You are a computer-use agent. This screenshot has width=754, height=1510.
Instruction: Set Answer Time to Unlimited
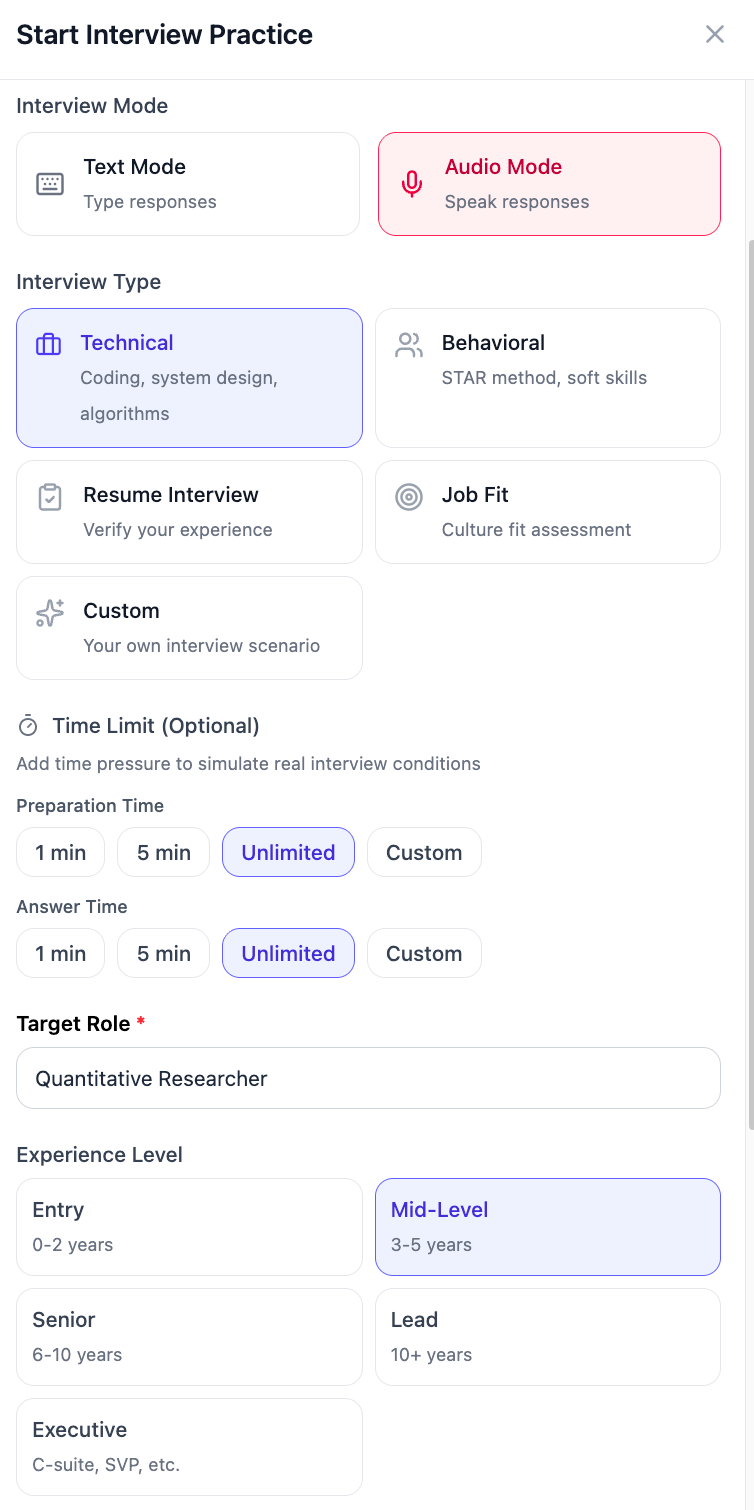point(288,953)
